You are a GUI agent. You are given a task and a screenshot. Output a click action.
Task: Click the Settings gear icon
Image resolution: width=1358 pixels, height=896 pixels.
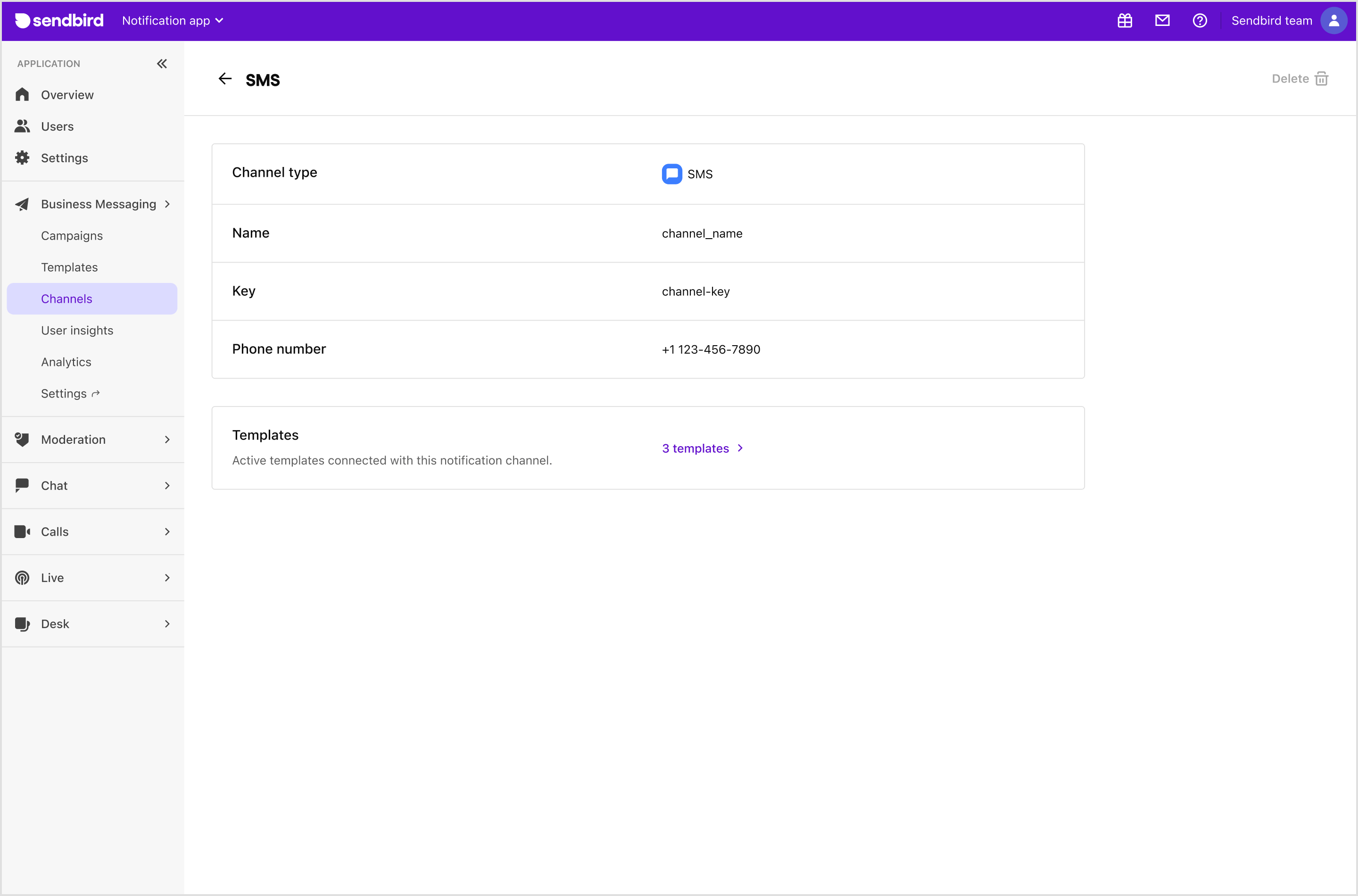(22, 158)
